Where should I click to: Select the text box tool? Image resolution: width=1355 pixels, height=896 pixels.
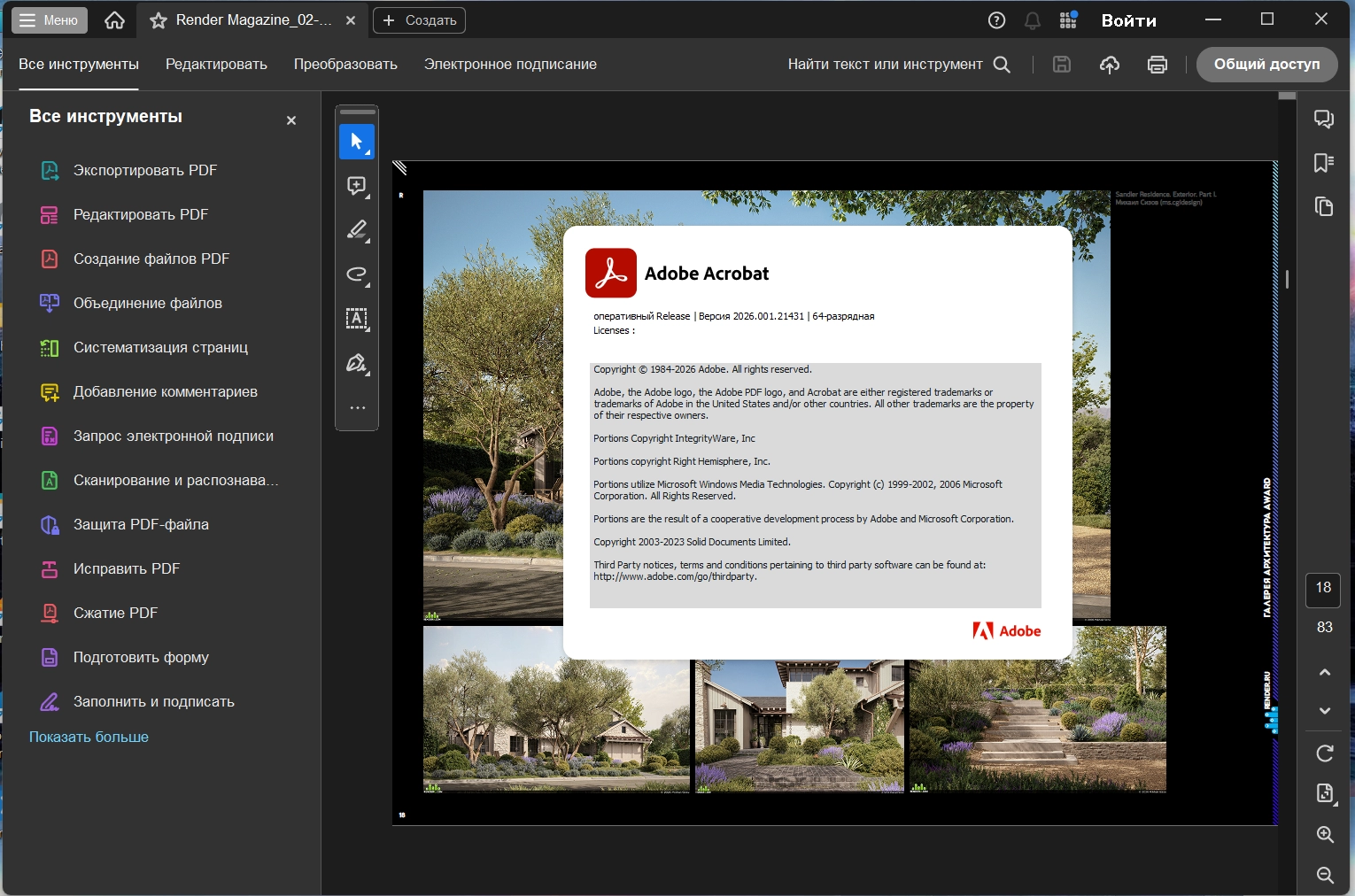pyautogui.click(x=356, y=319)
